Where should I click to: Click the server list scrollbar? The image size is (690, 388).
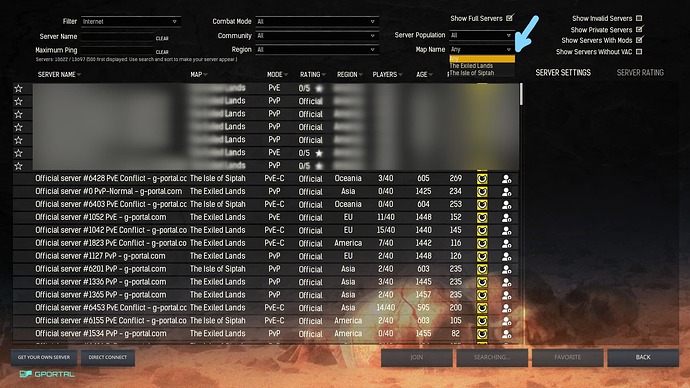click(521, 94)
